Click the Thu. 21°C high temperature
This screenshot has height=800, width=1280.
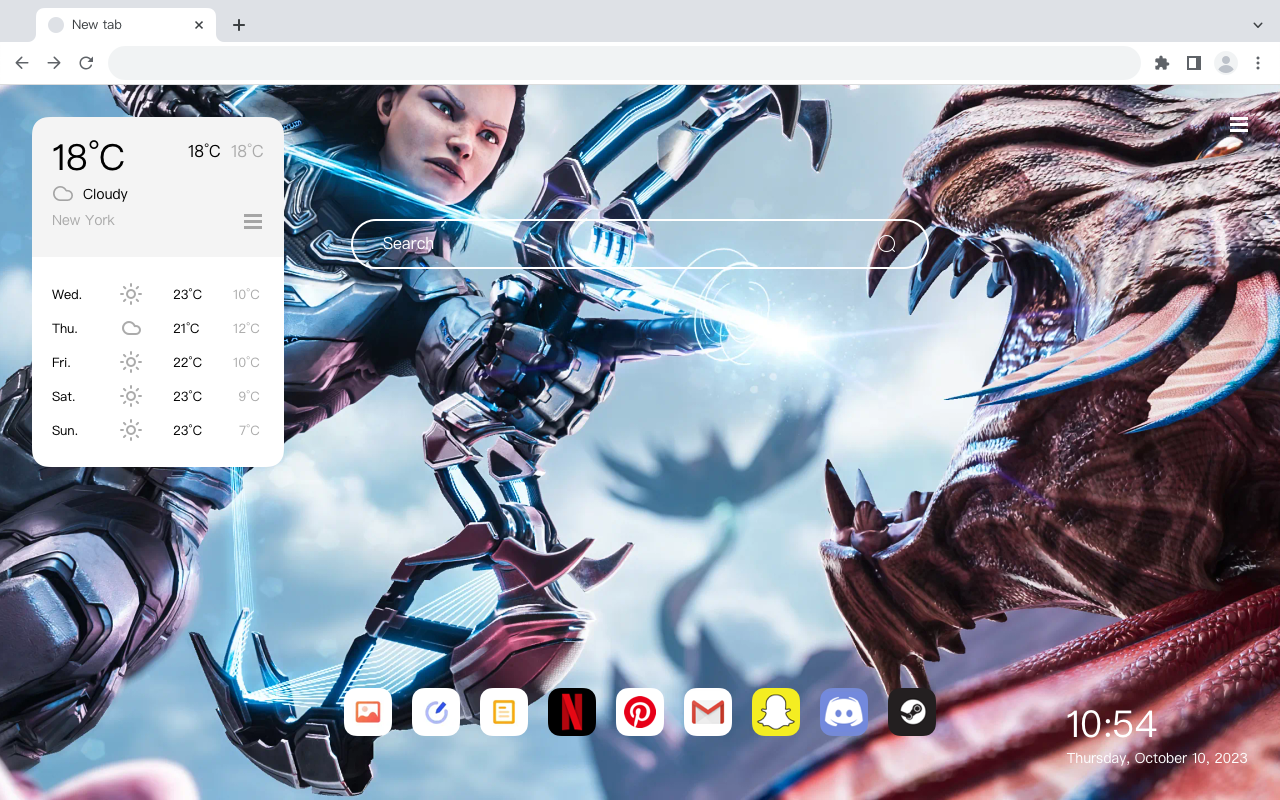point(186,328)
